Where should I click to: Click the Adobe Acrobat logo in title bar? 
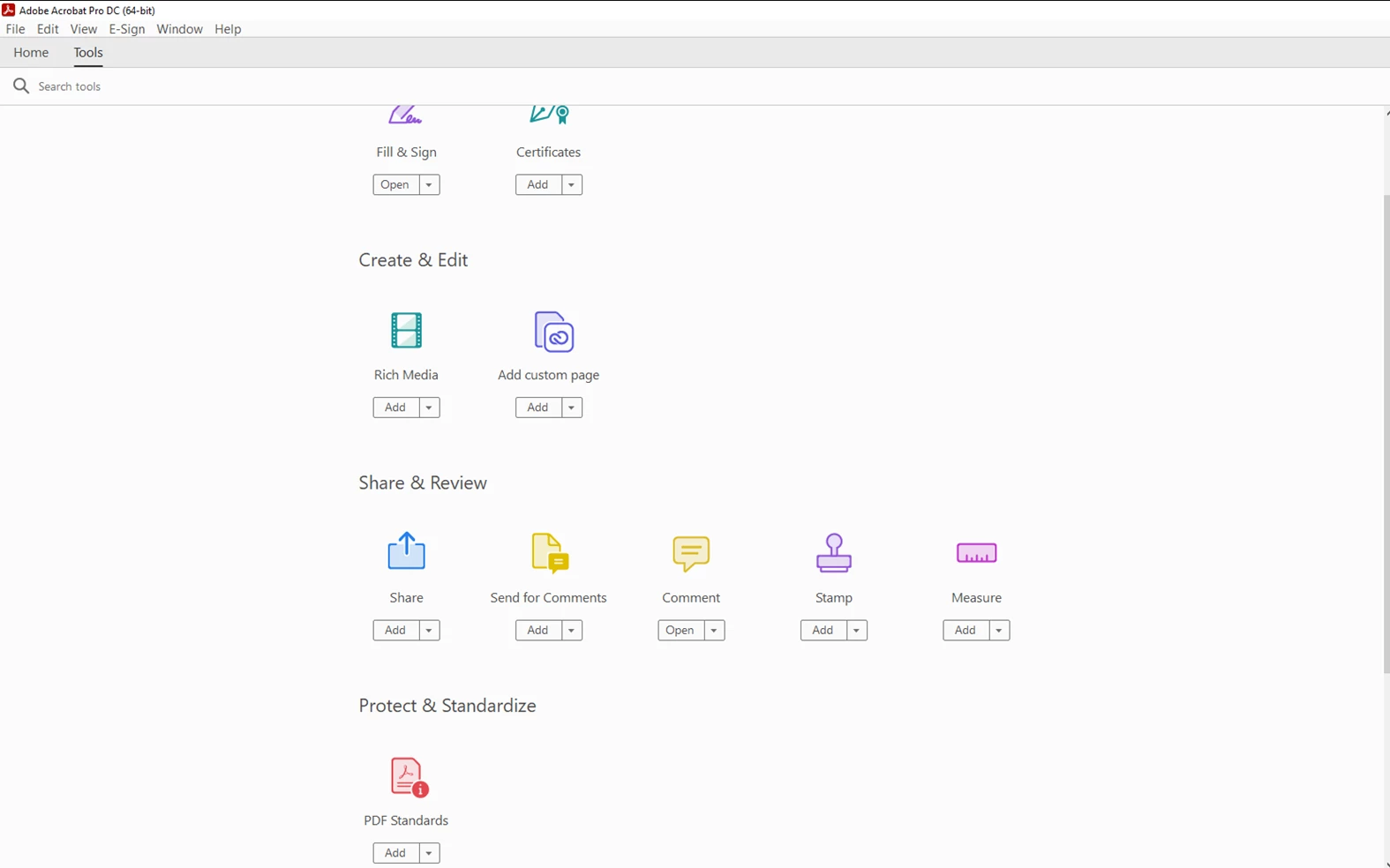[x=8, y=10]
